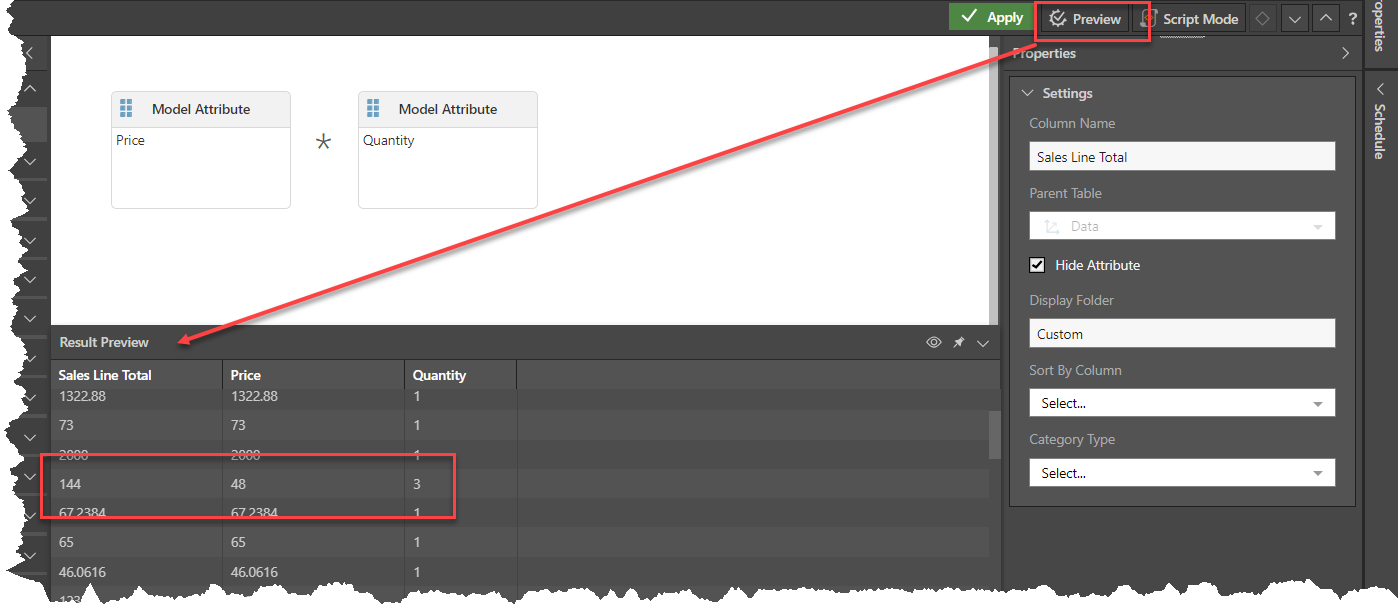Click the diamond icon in the toolbar

coord(1263,19)
